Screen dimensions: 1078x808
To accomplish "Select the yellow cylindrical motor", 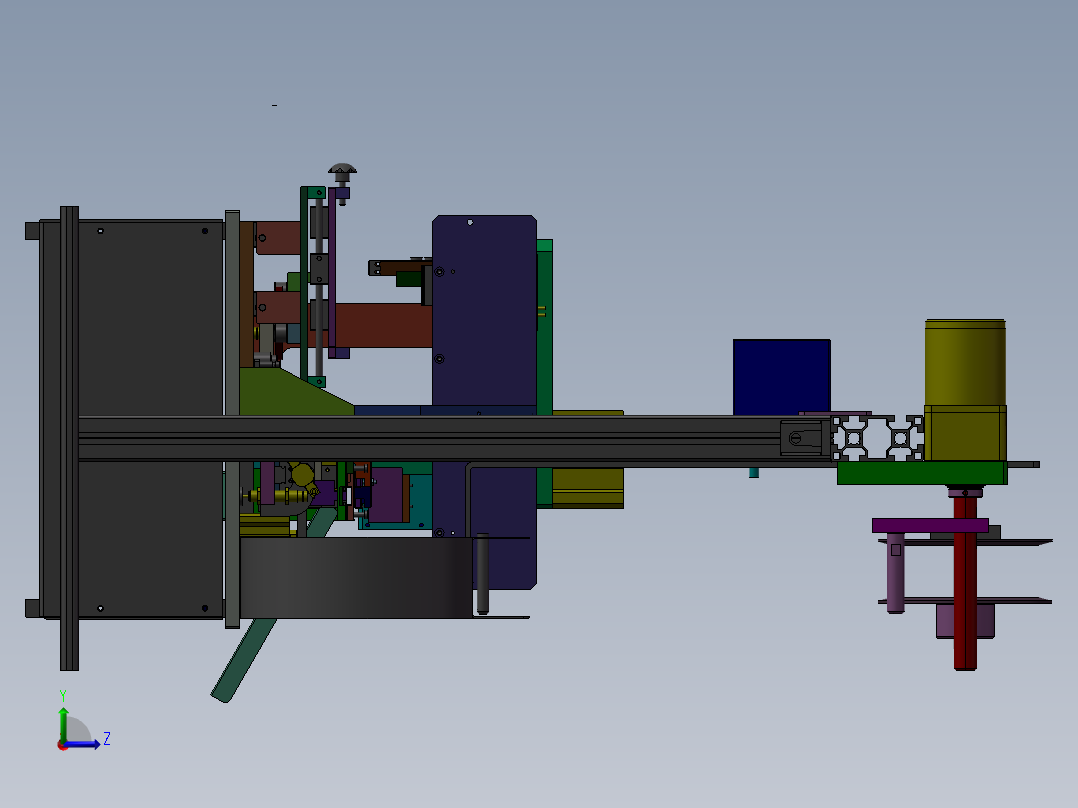I will (965, 389).
